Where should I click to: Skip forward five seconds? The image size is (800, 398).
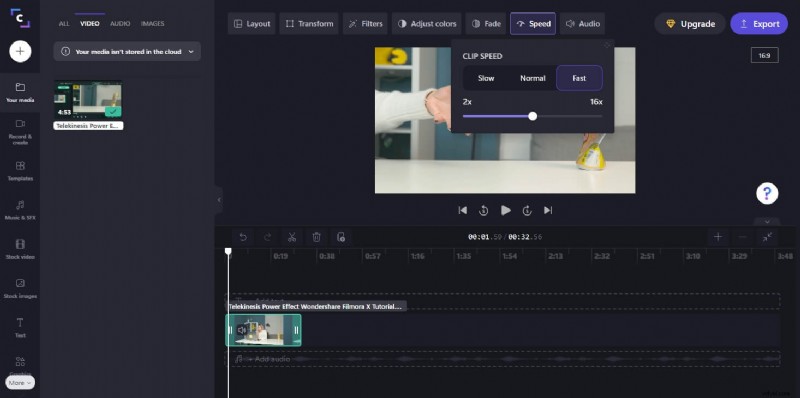527,210
